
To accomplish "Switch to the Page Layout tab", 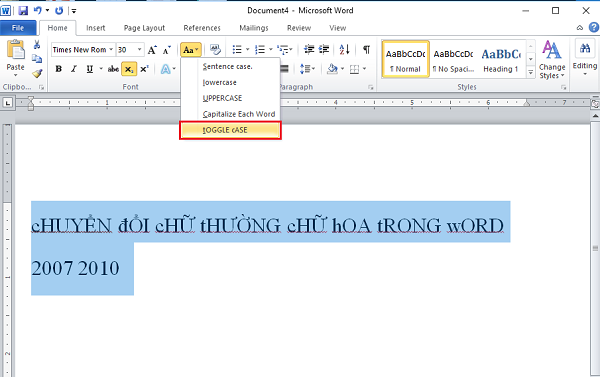I will (x=144, y=28).
